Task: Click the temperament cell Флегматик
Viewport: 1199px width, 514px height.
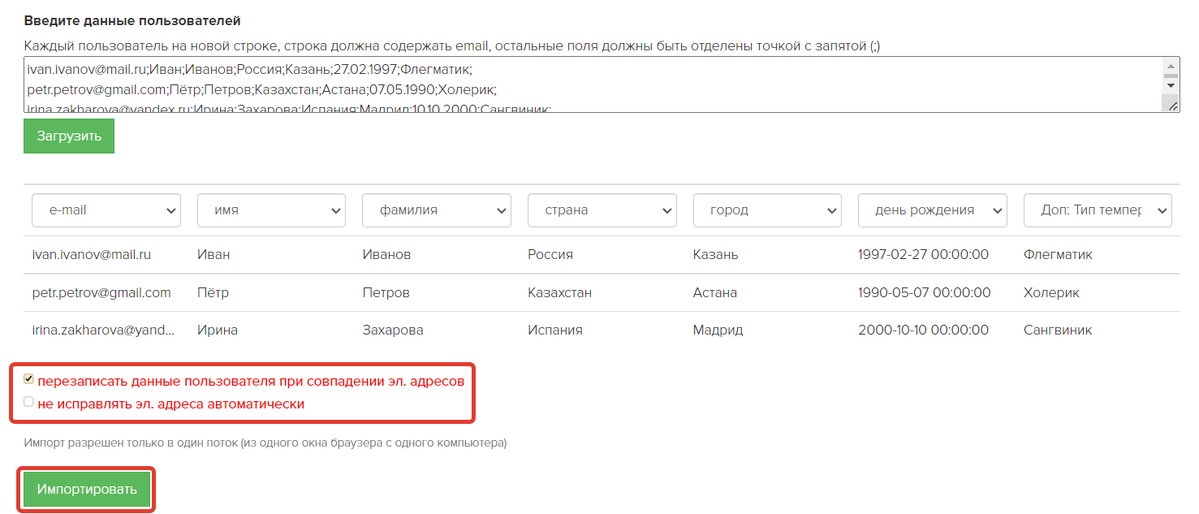Action: (x=1058, y=255)
